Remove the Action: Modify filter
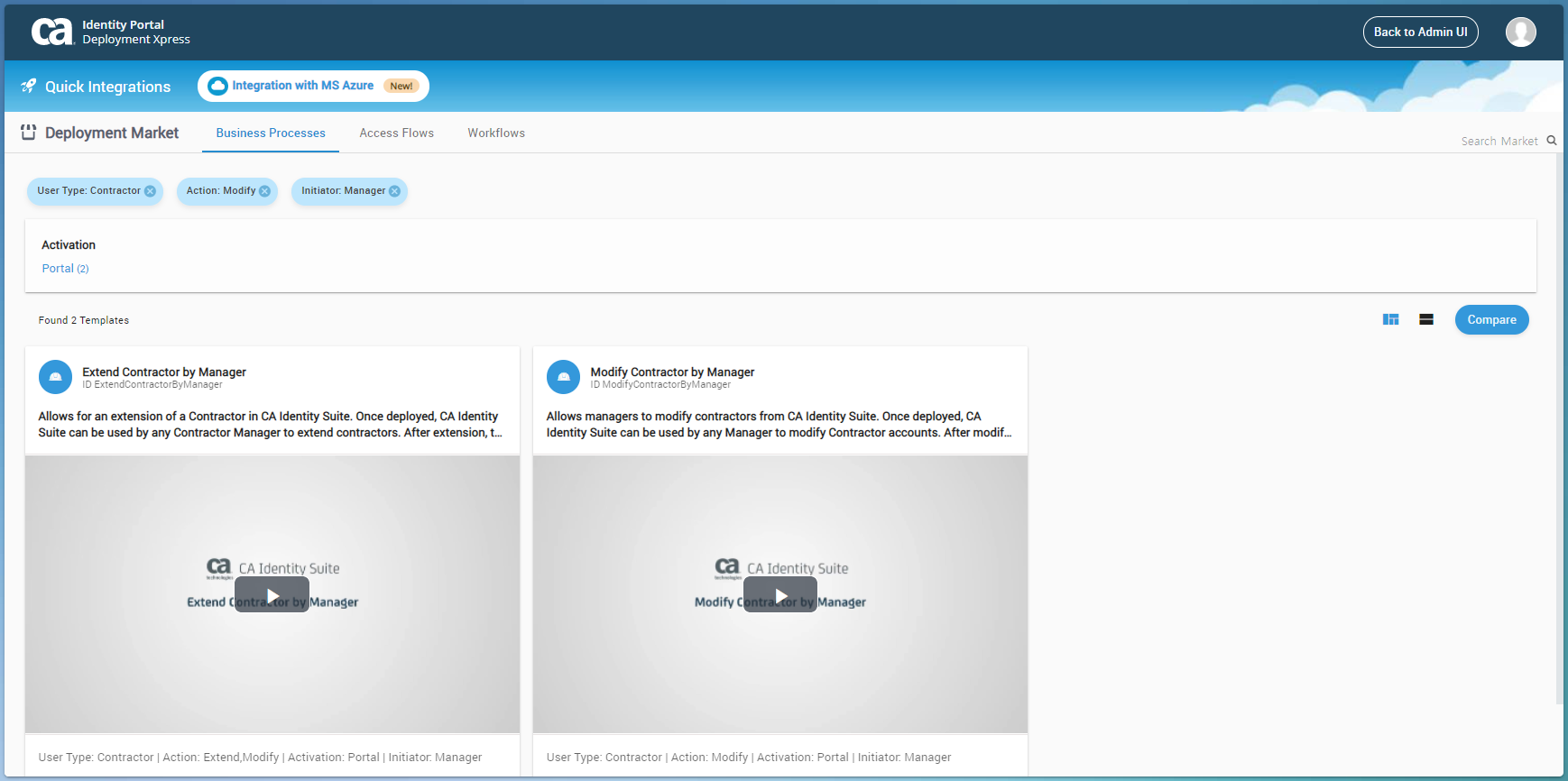The width and height of the screenshot is (1568, 781). pos(264,191)
